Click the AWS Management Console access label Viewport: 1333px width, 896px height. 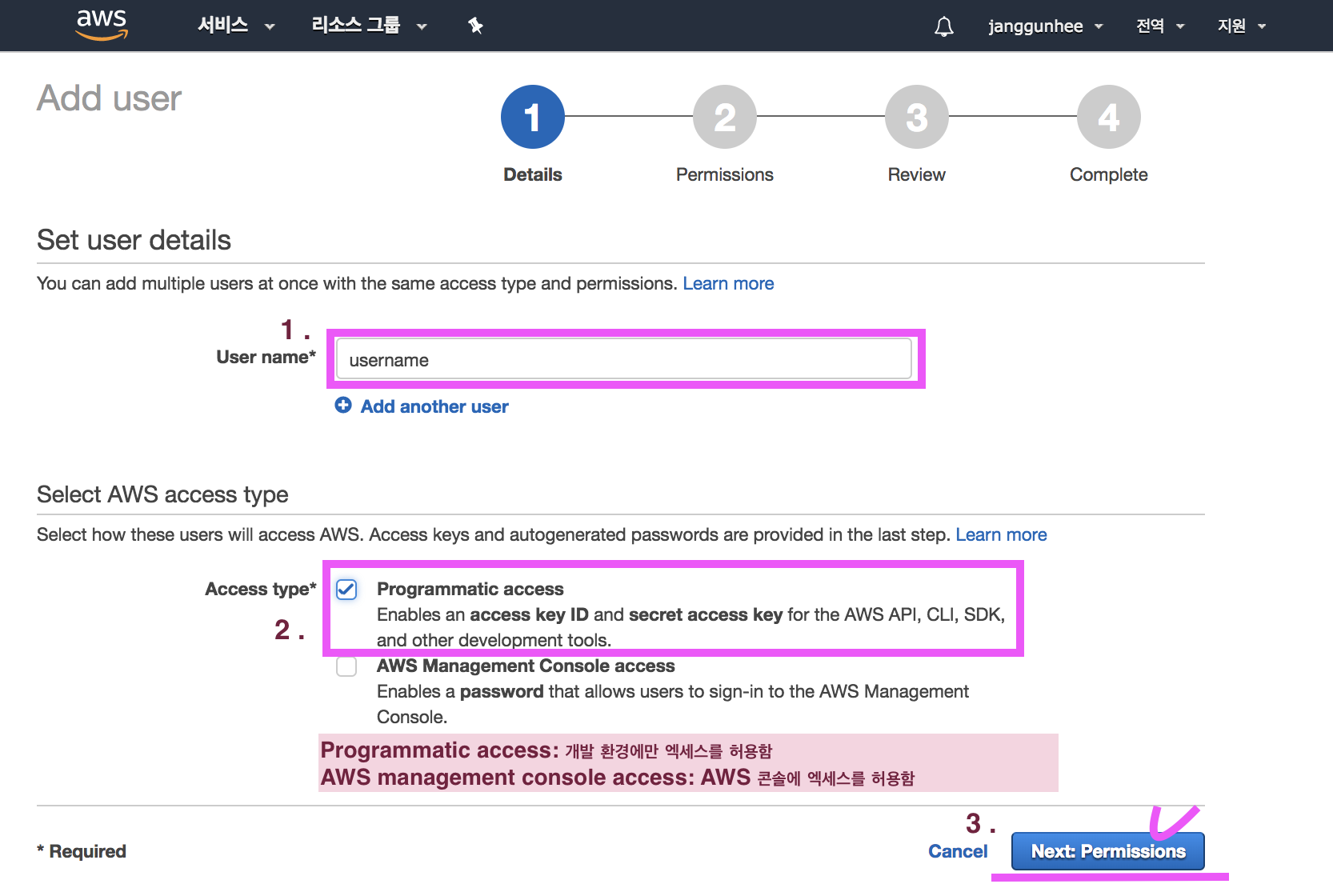pyautogui.click(x=526, y=666)
